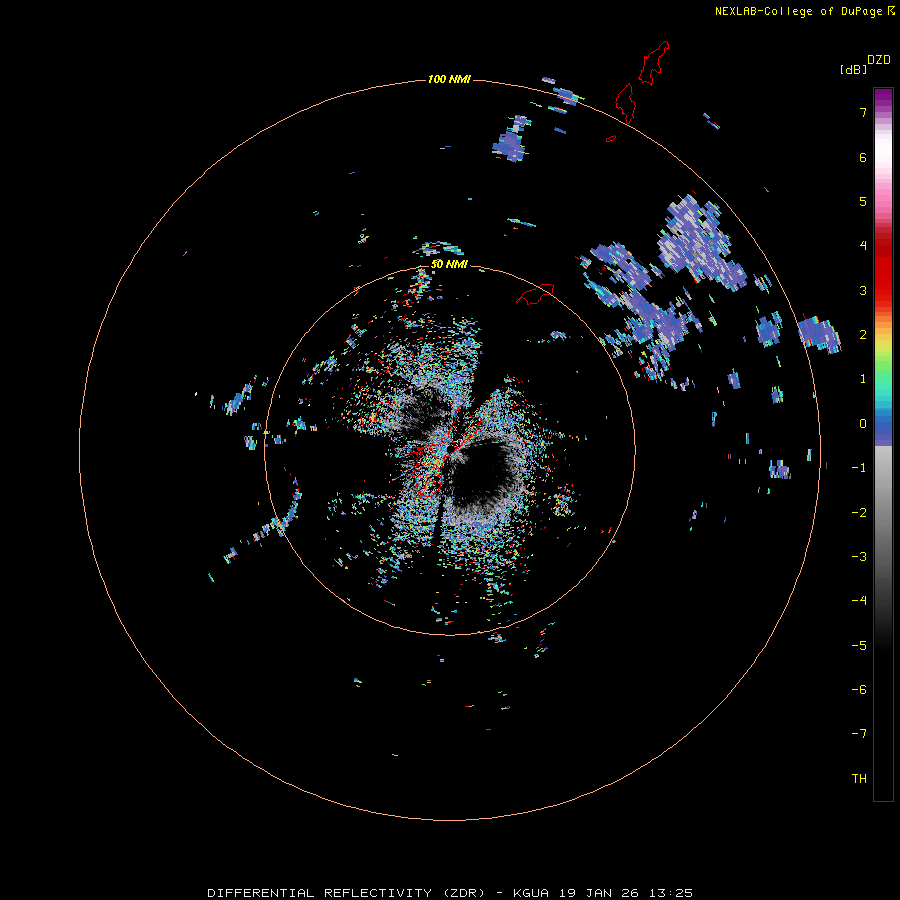Click the 3 value on color scale
The height and width of the screenshot is (900, 900).
point(863,290)
